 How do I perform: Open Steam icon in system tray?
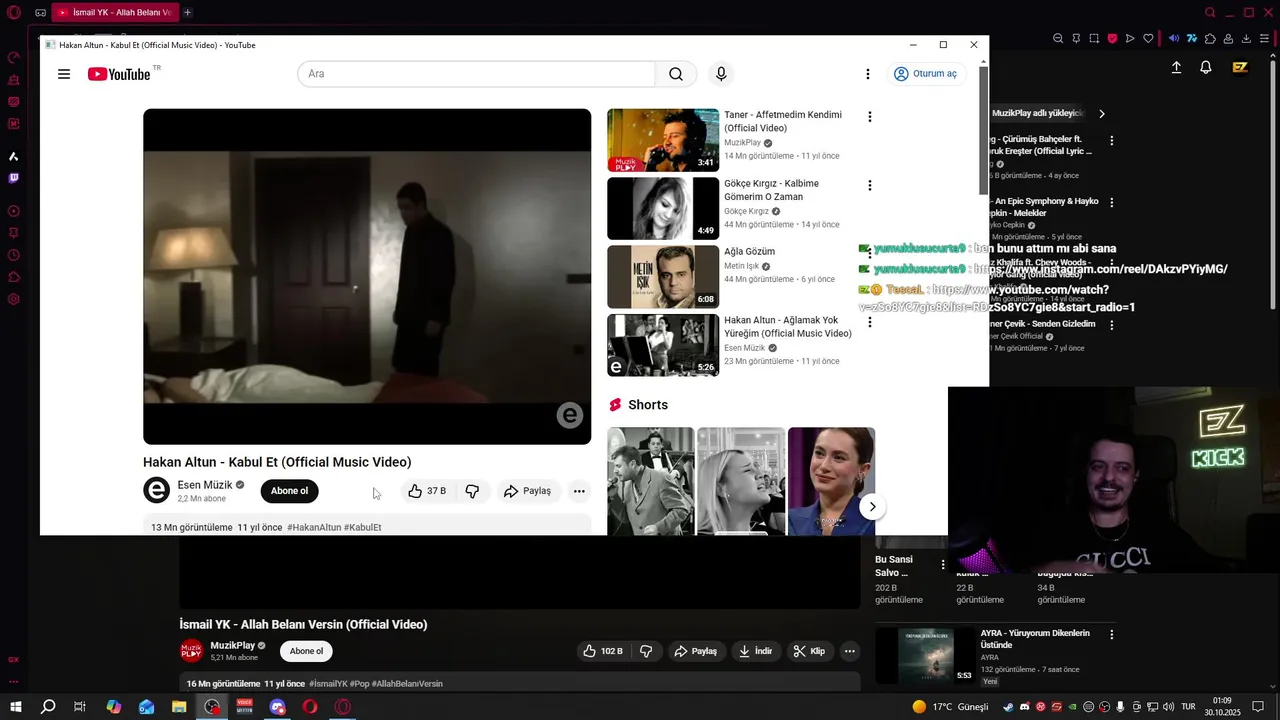tap(1008, 707)
